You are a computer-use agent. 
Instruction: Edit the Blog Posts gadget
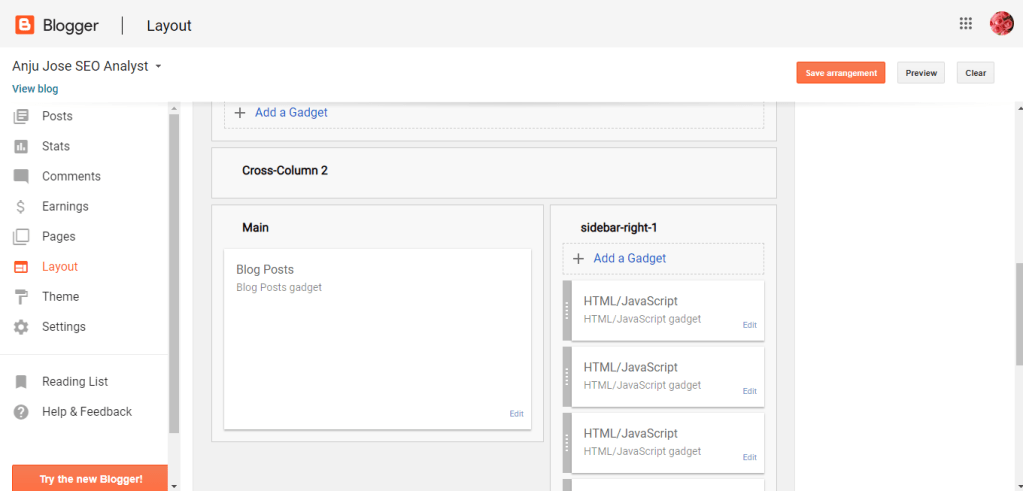pyautogui.click(x=516, y=413)
